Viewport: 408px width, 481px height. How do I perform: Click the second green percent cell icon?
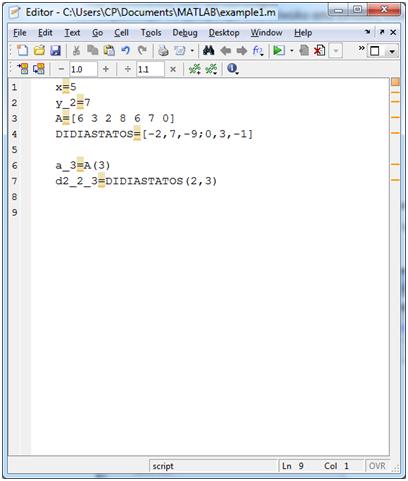(x=211, y=69)
